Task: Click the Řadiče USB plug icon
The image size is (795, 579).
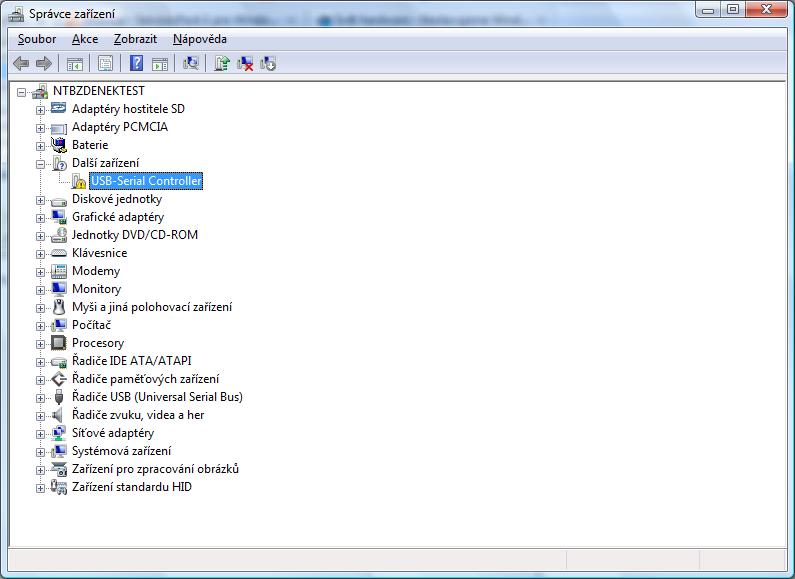Action: tap(59, 396)
